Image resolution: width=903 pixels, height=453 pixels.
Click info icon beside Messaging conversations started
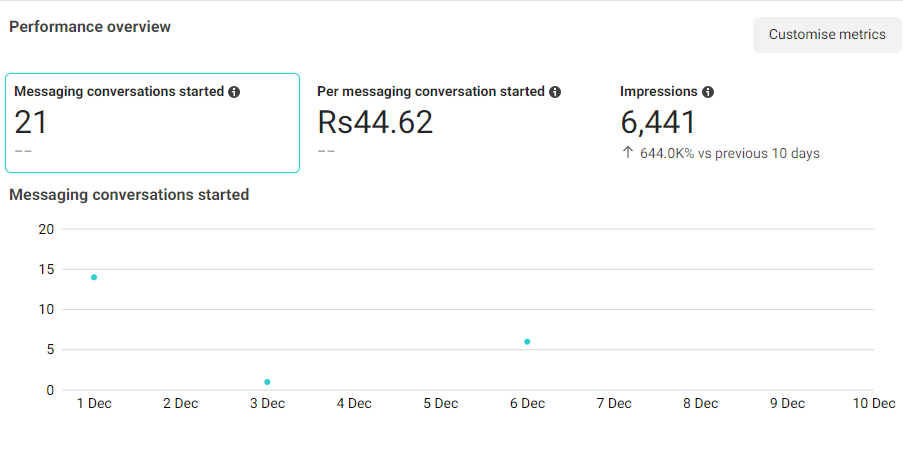pyautogui.click(x=234, y=92)
